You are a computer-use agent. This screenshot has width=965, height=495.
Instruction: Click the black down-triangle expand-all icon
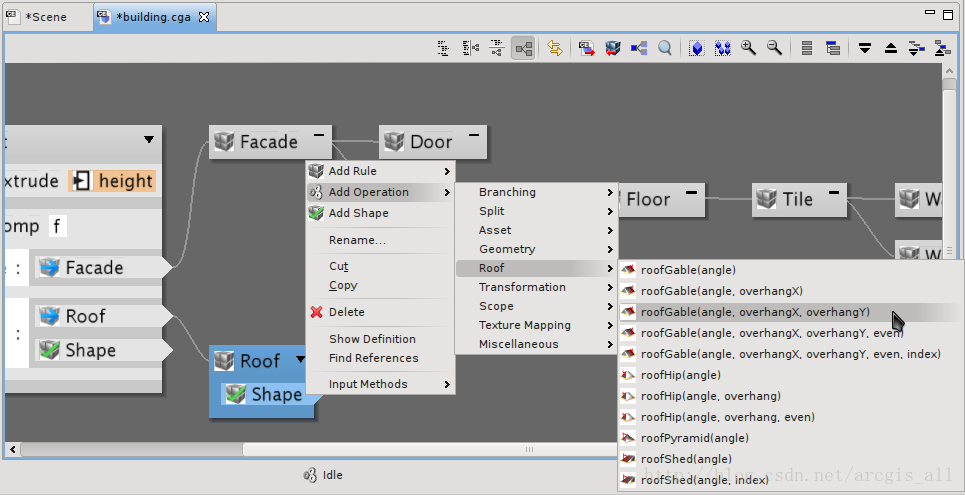pyautogui.click(x=865, y=48)
